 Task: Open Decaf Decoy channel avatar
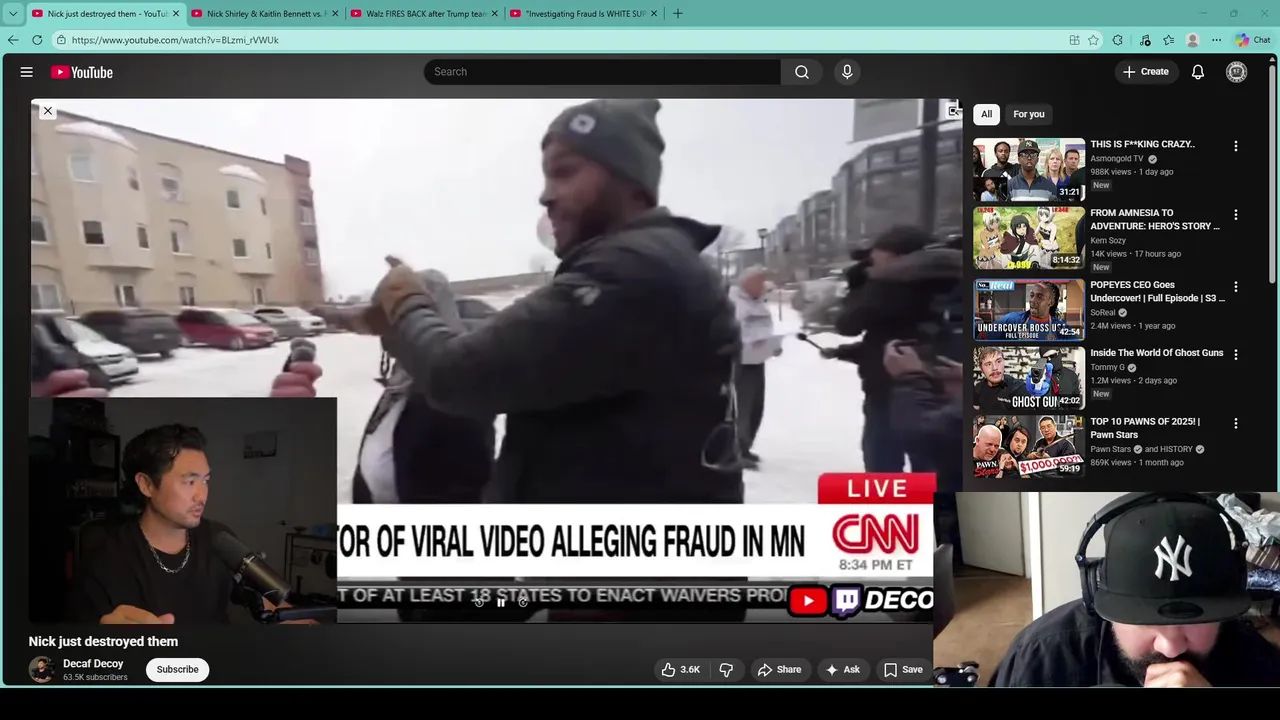pyautogui.click(x=41, y=670)
